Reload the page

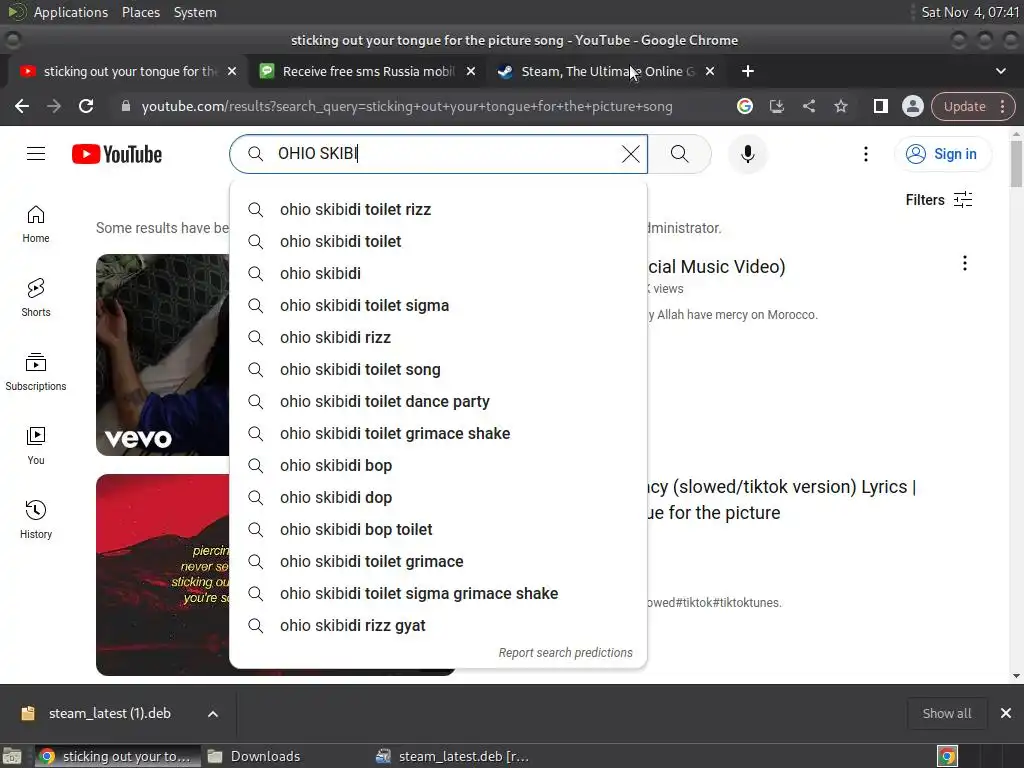(x=86, y=106)
